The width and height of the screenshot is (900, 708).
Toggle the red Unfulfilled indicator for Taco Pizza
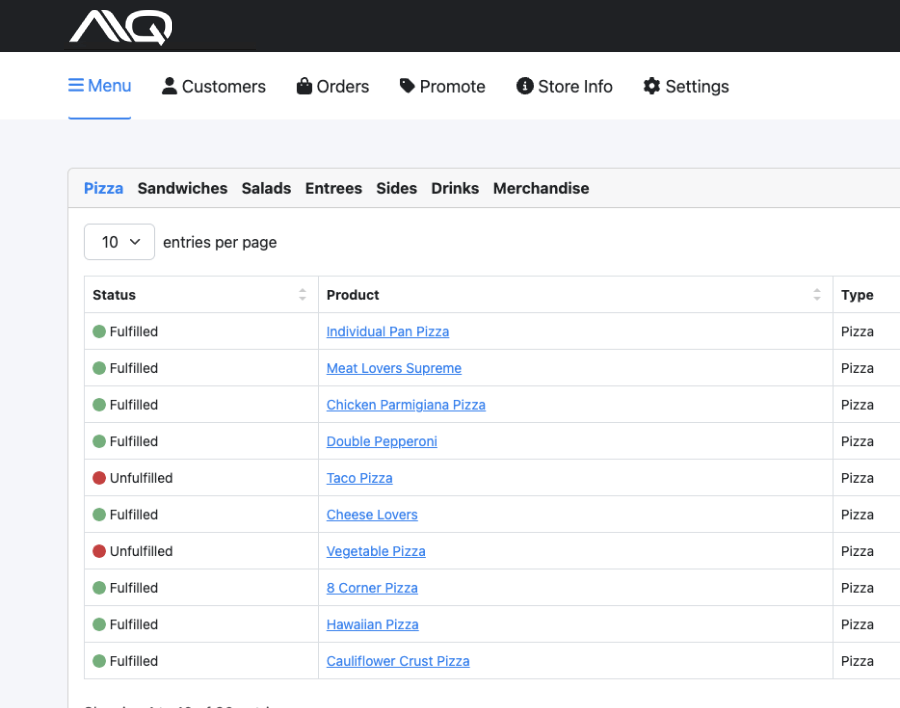(x=99, y=477)
